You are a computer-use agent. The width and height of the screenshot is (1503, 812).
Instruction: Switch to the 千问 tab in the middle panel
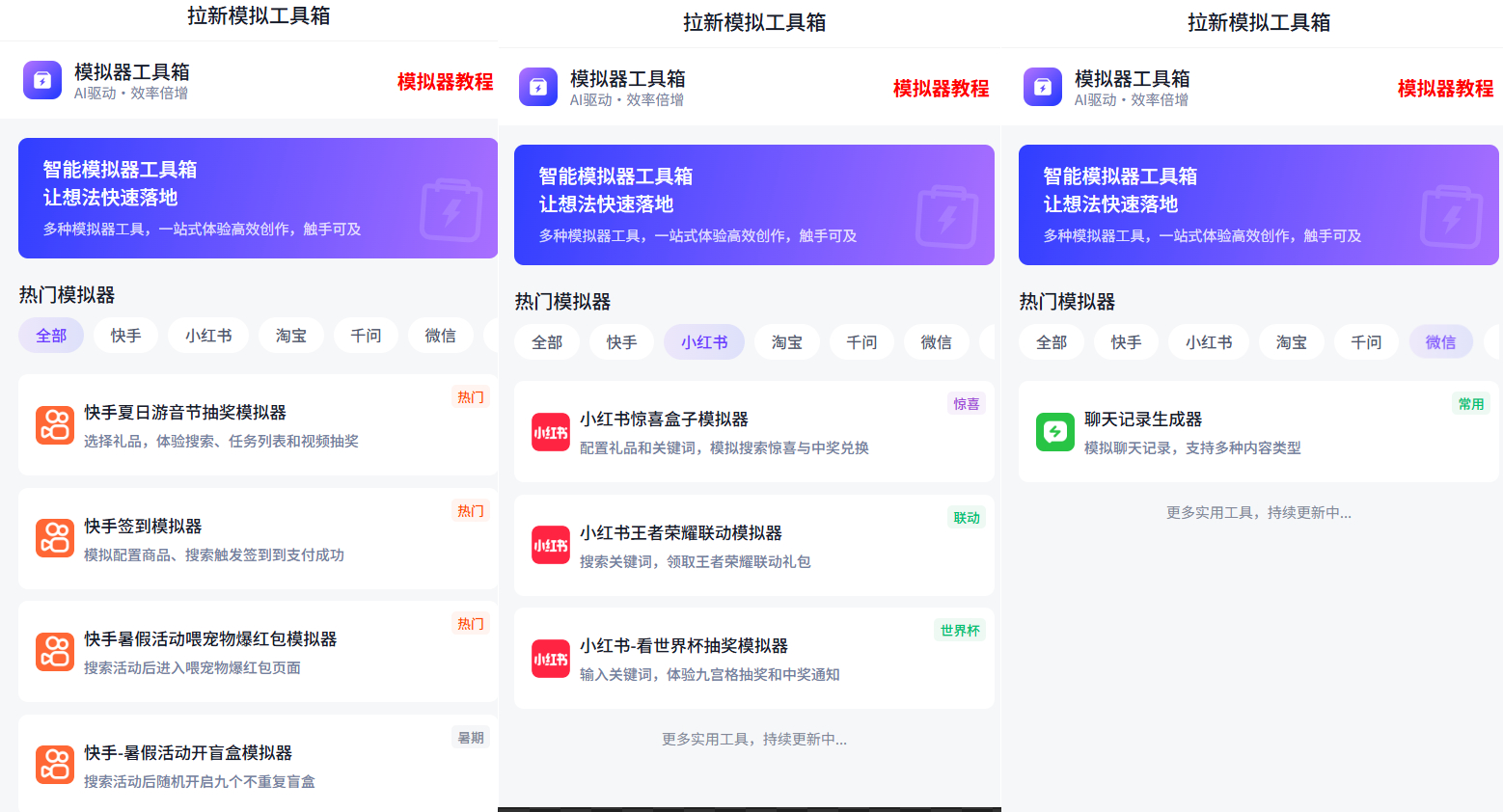pyautogui.click(x=861, y=342)
